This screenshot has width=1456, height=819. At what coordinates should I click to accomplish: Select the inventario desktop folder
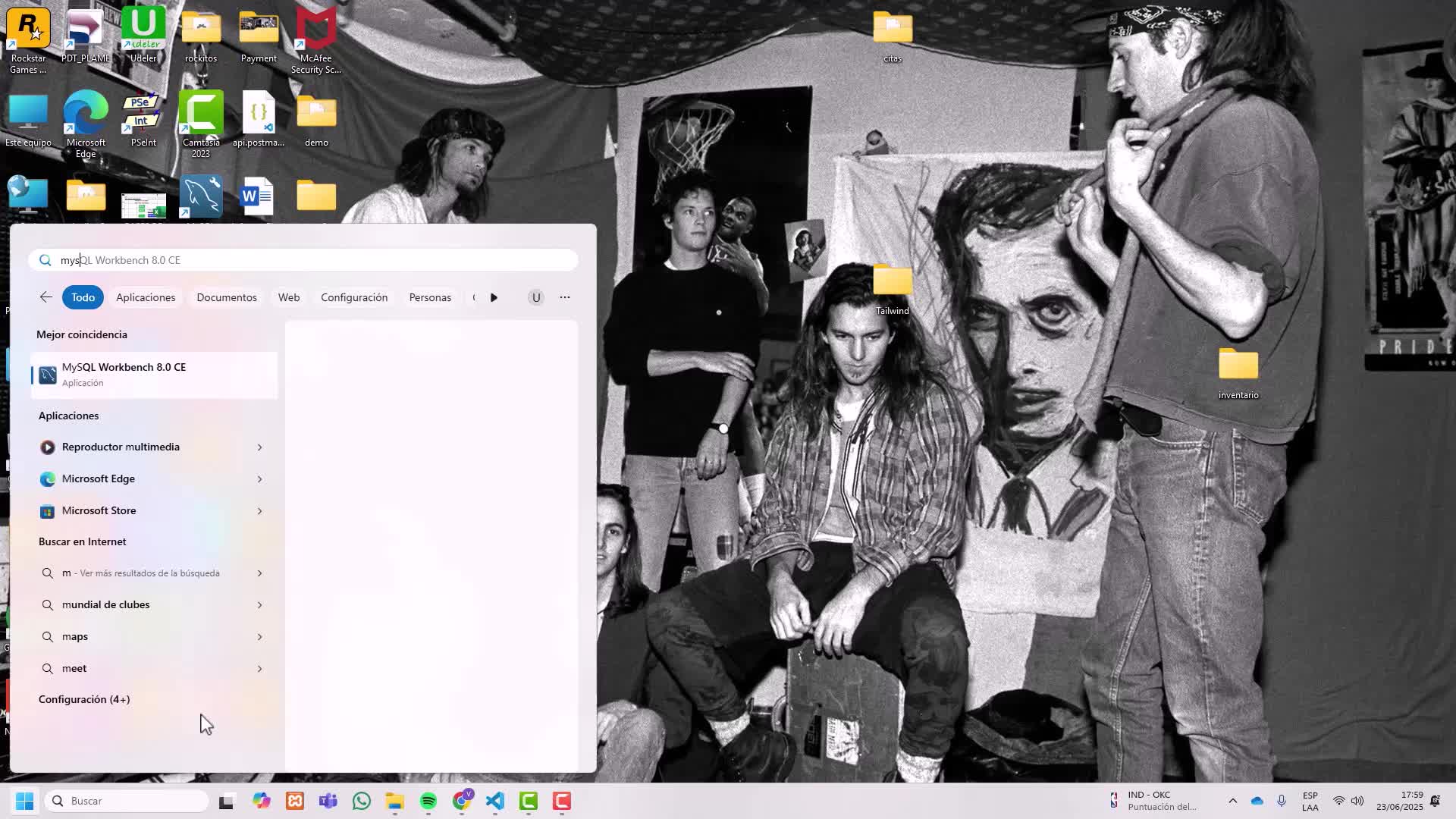click(1238, 374)
